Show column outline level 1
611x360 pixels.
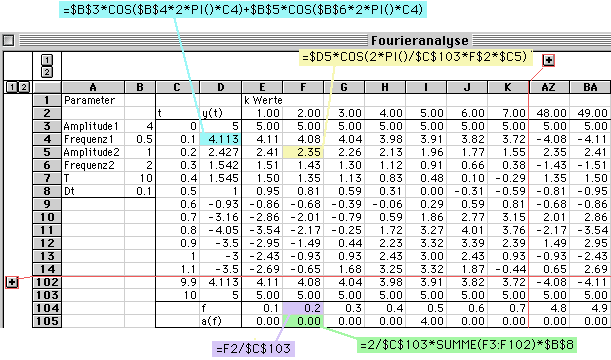(x=47, y=60)
